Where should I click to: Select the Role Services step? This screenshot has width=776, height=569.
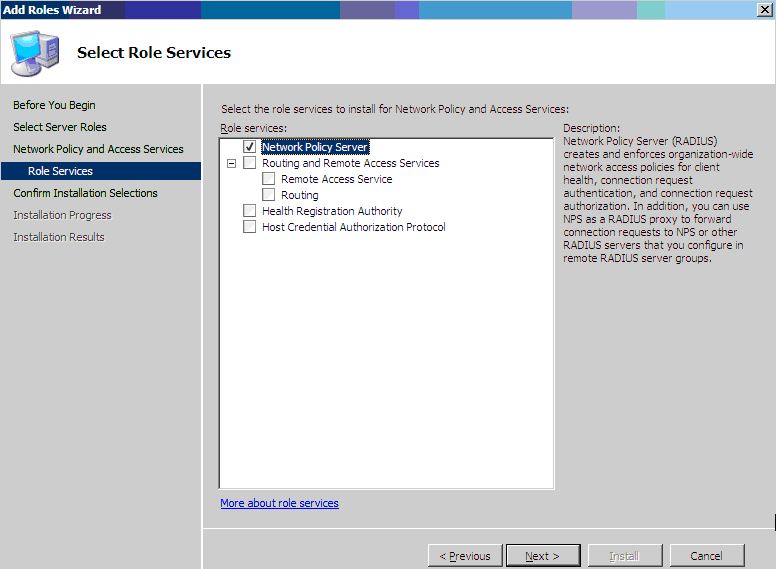(x=101, y=171)
